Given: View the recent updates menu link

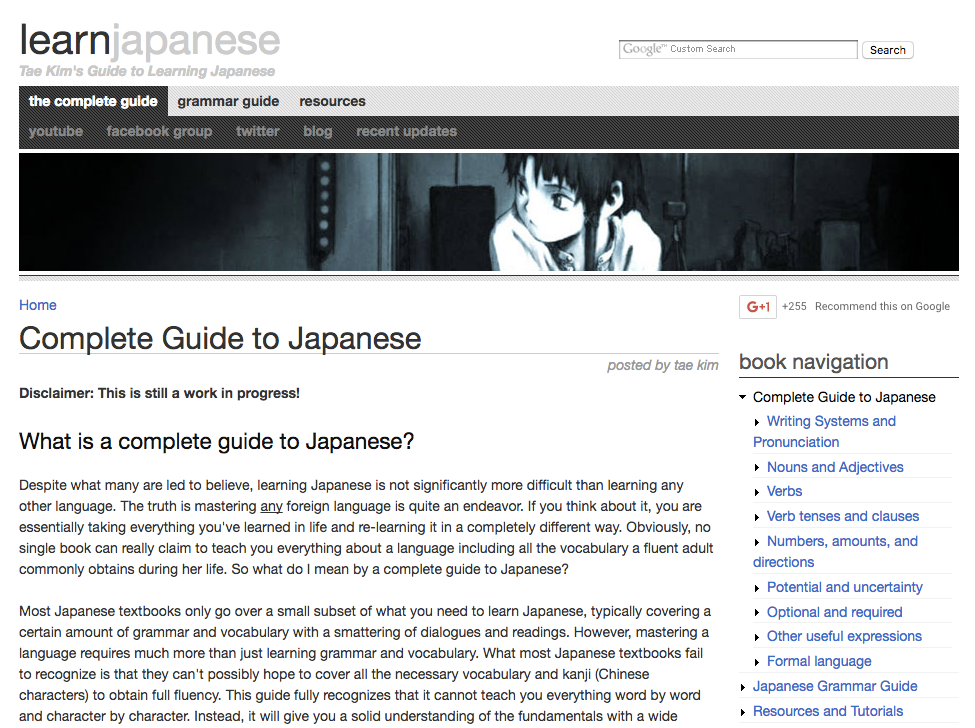Looking at the screenshot, I should tap(407, 131).
